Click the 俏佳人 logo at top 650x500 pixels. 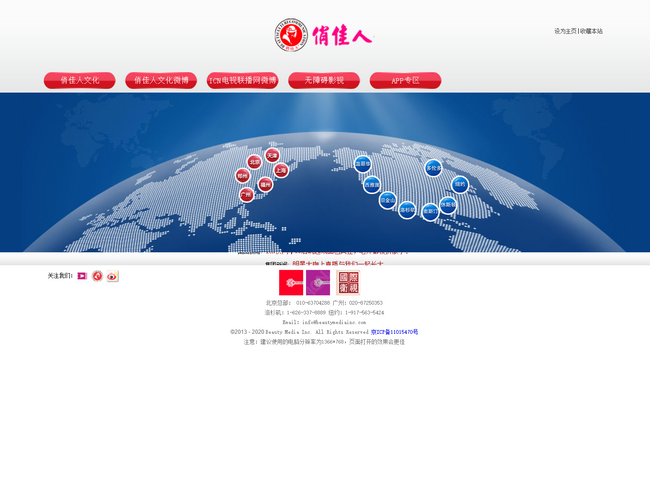click(x=322, y=35)
